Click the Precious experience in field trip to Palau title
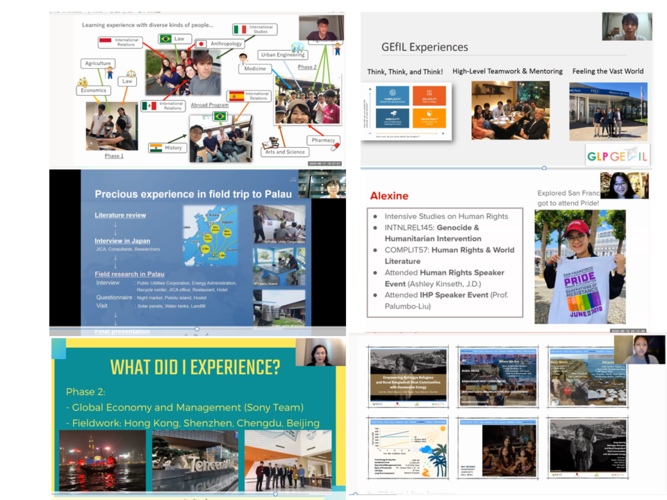Viewport: 667px width, 500px height. 193,194
